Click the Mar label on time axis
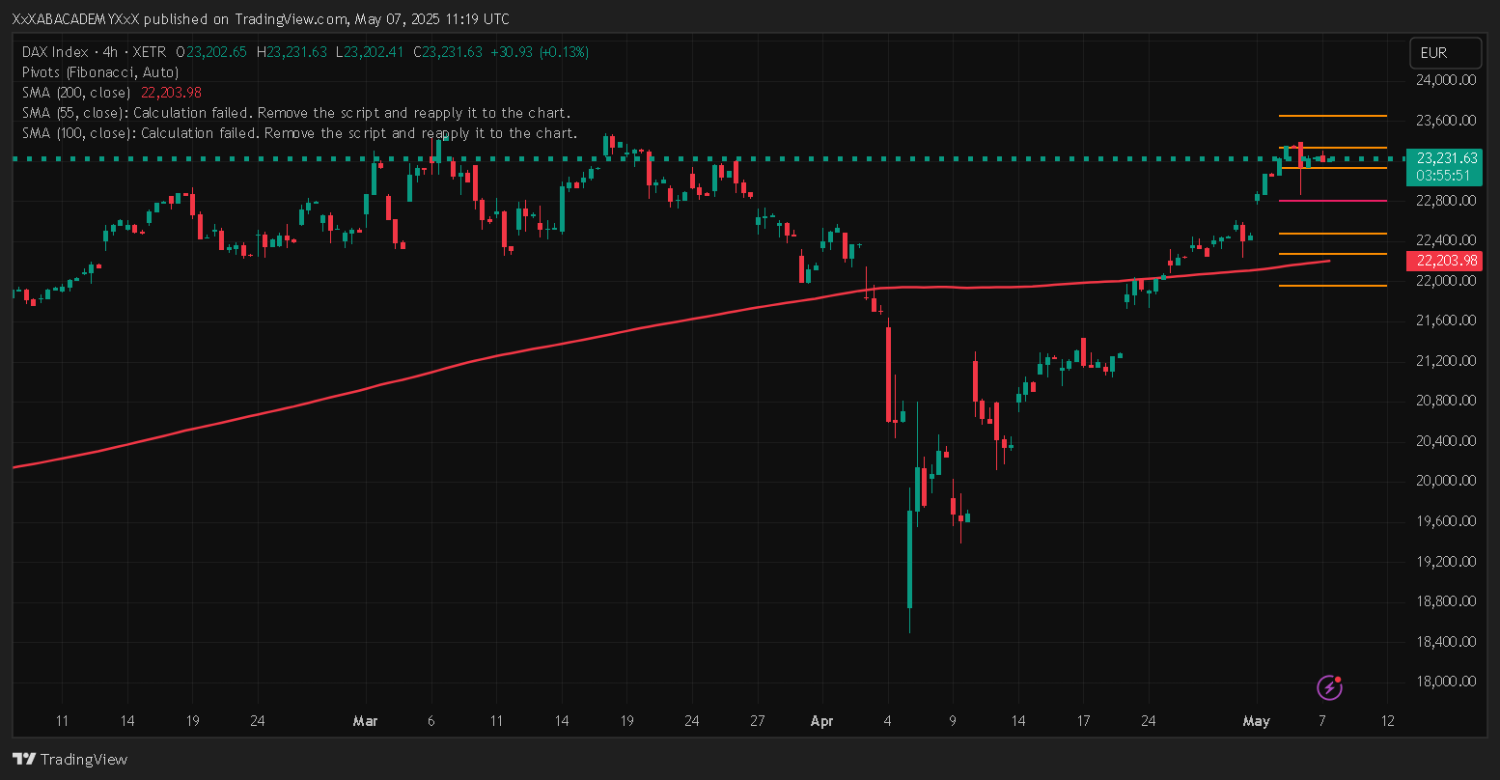The width and height of the screenshot is (1500, 780). (366, 720)
